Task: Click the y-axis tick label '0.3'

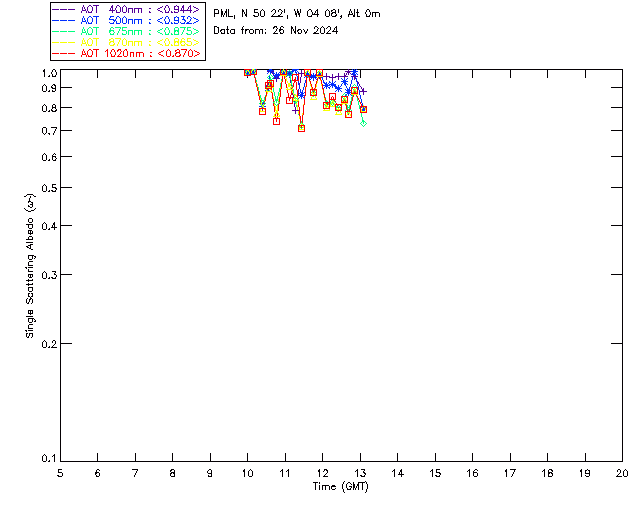Action: pyautogui.click(x=49, y=275)
